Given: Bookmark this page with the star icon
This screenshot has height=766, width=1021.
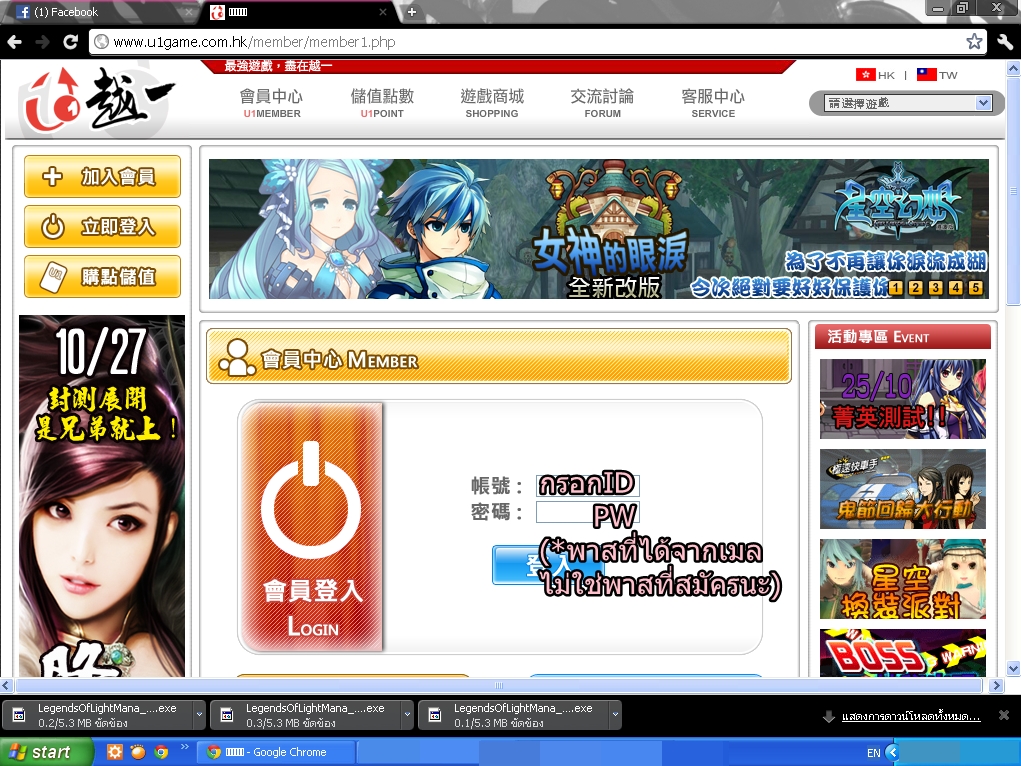Looking at the screenshot, I should (974, 42).
